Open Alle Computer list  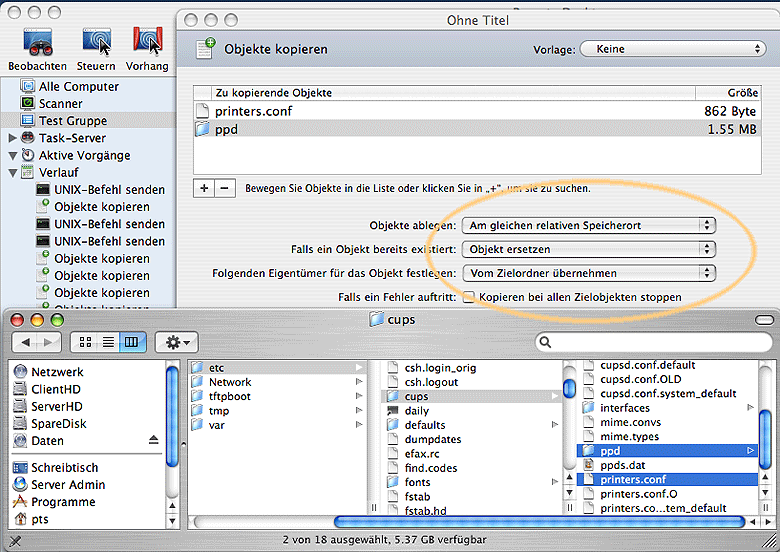78,86
